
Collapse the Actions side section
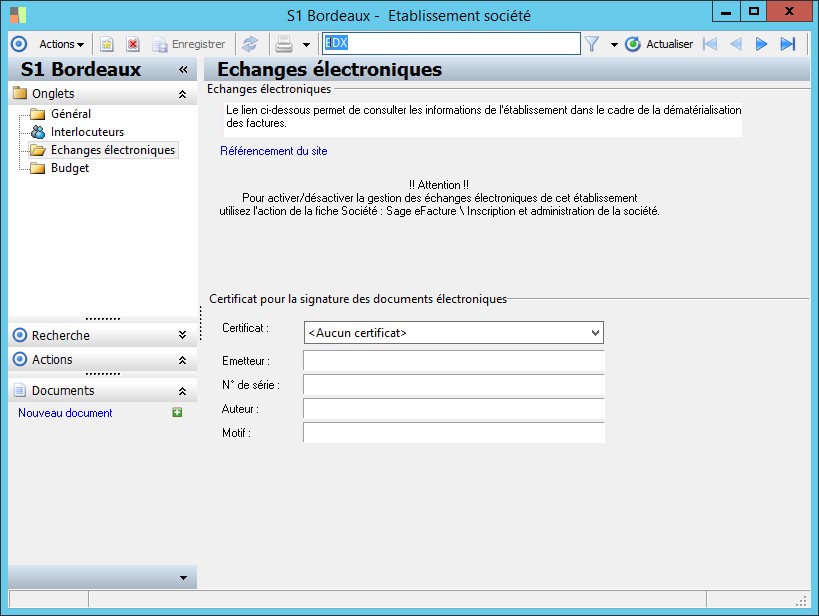pos(182,359)
